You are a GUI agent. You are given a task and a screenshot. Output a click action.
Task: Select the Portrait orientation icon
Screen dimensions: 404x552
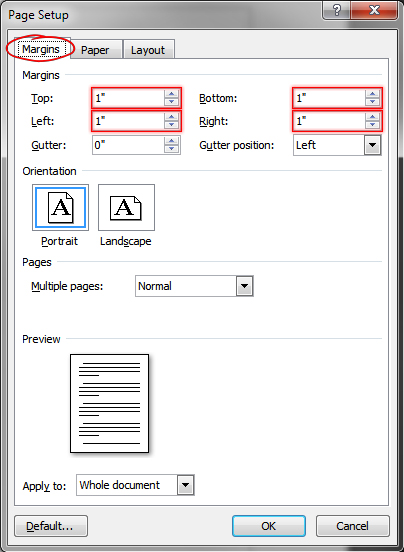60,207
